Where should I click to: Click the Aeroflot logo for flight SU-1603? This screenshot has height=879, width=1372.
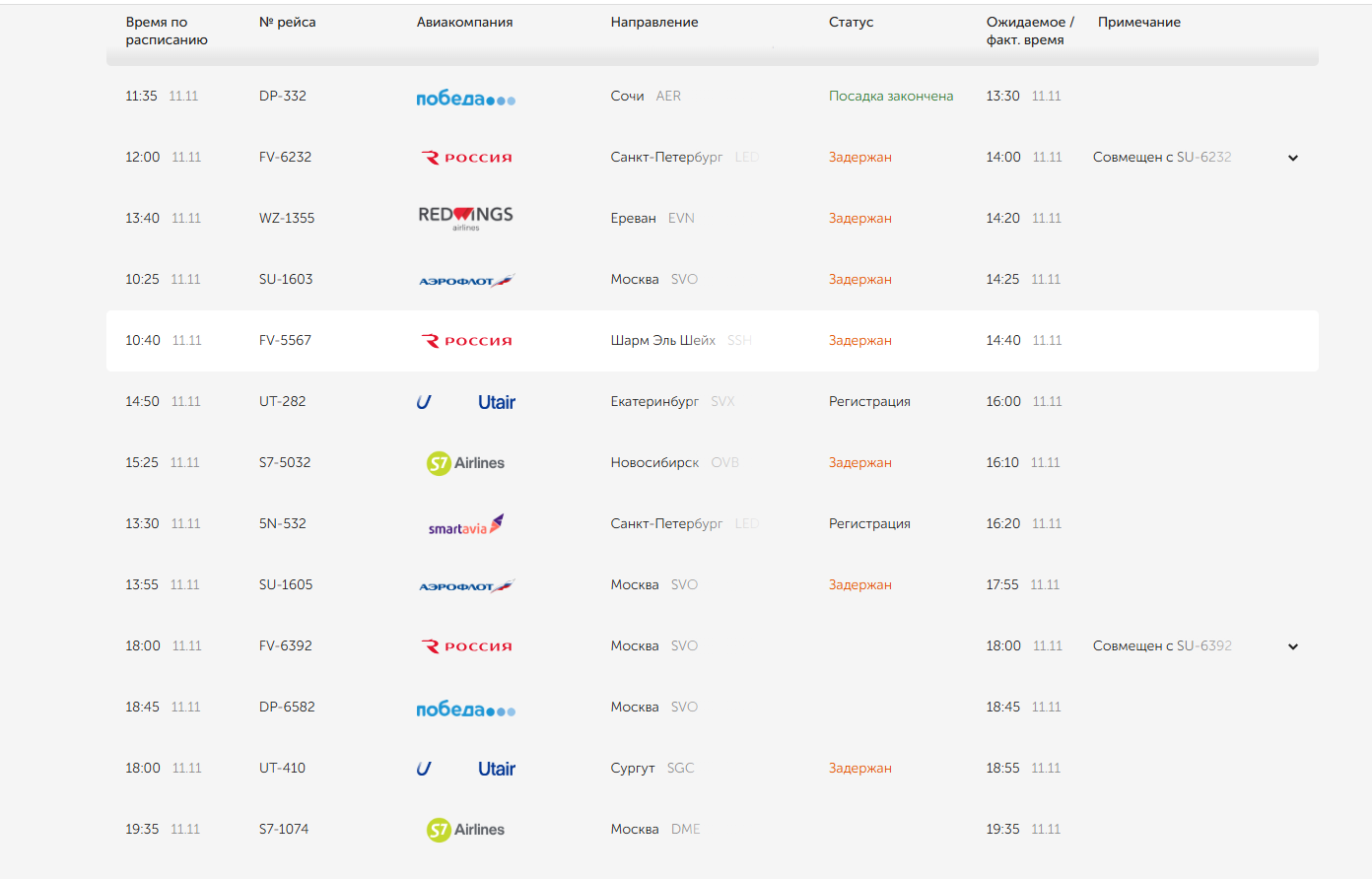point(466,281)
